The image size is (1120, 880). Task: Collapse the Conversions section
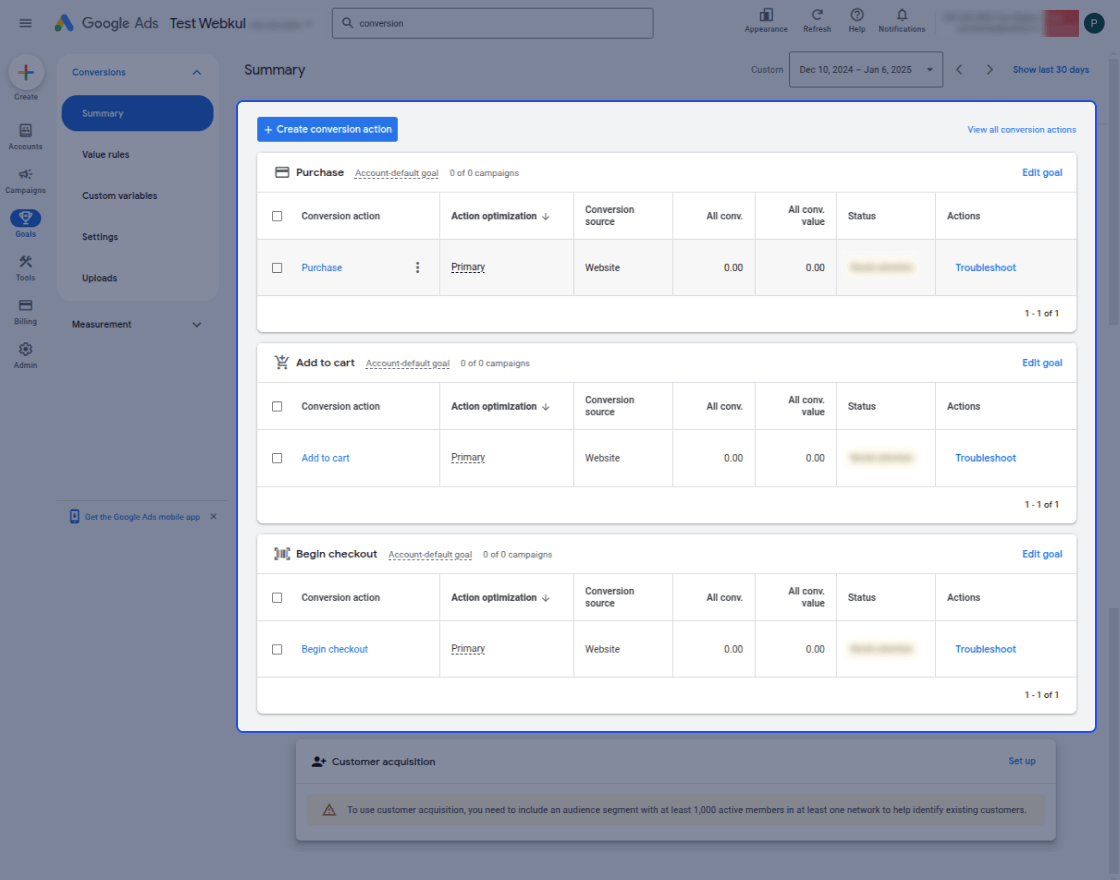click(x=196, y=72)
